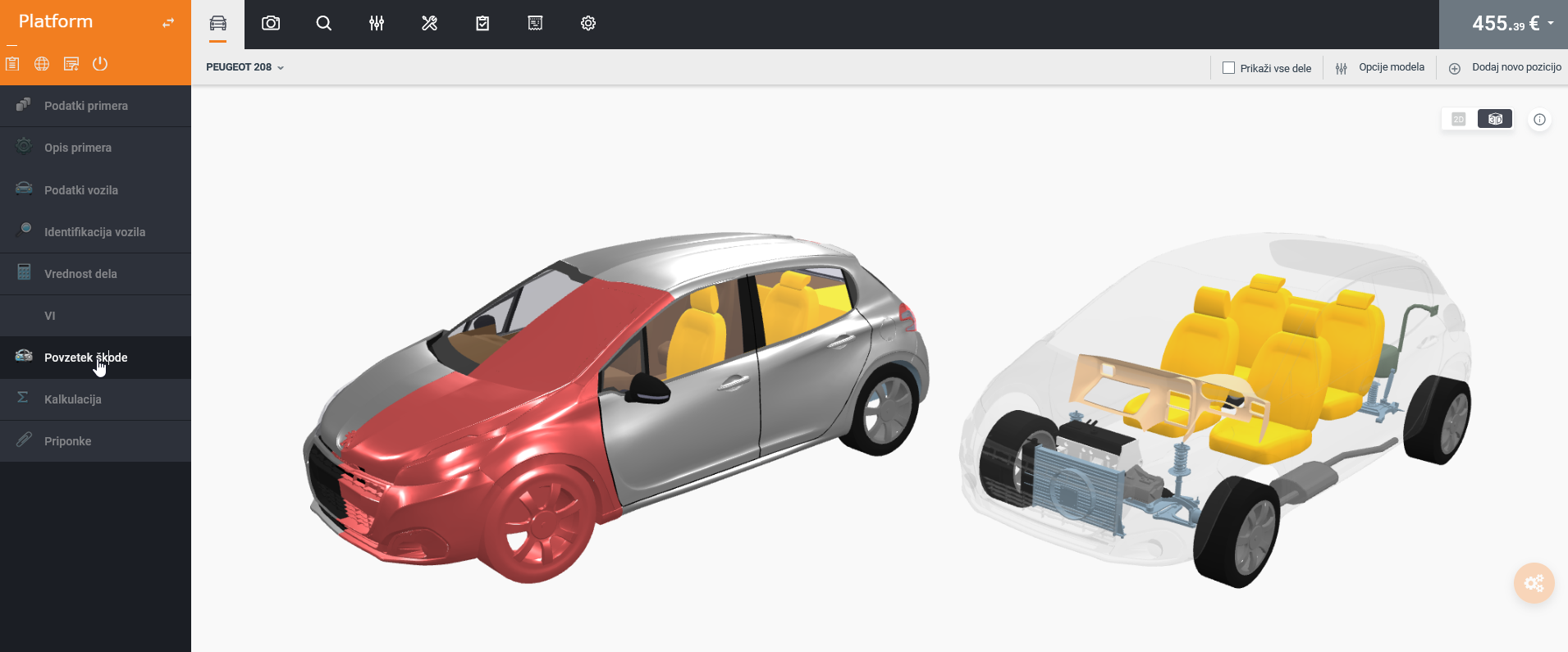Click the floating orange gears button
Screen dimensions: 1568x652
point(1534,583)
